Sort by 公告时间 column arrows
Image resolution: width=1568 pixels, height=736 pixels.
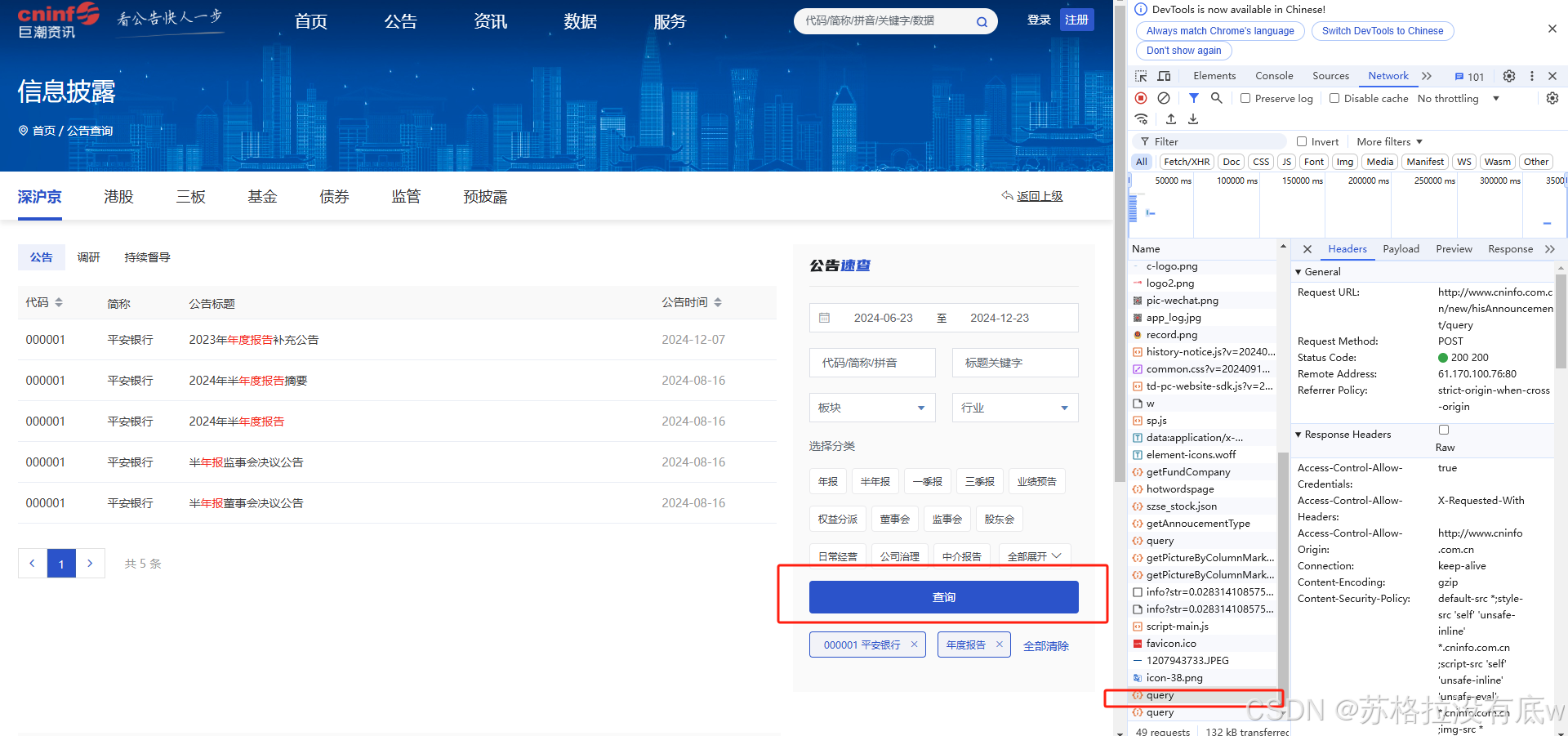[x=718, y=302]
